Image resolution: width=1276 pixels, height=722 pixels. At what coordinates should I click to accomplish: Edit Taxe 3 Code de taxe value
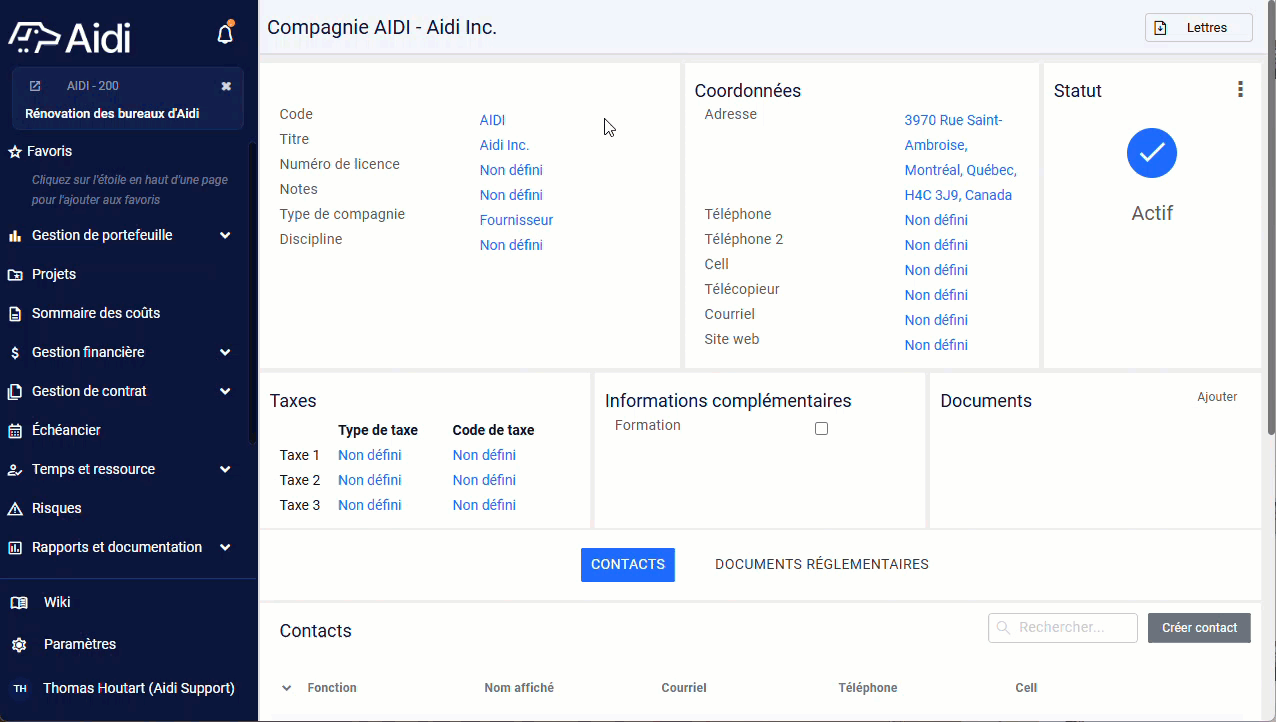click(484, 505)
